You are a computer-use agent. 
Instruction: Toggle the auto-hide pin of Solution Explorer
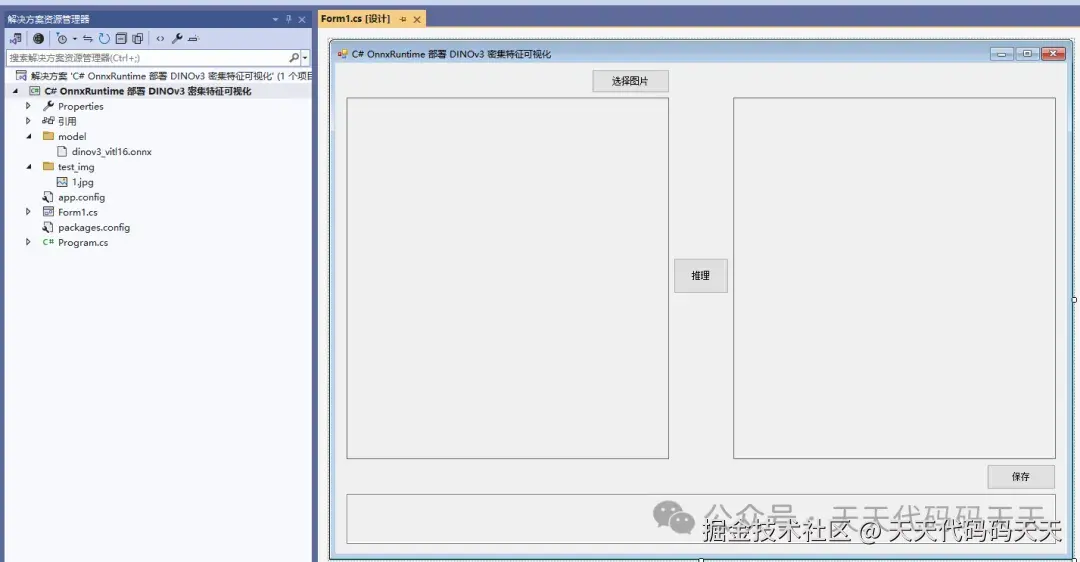(x=289, y=19)
